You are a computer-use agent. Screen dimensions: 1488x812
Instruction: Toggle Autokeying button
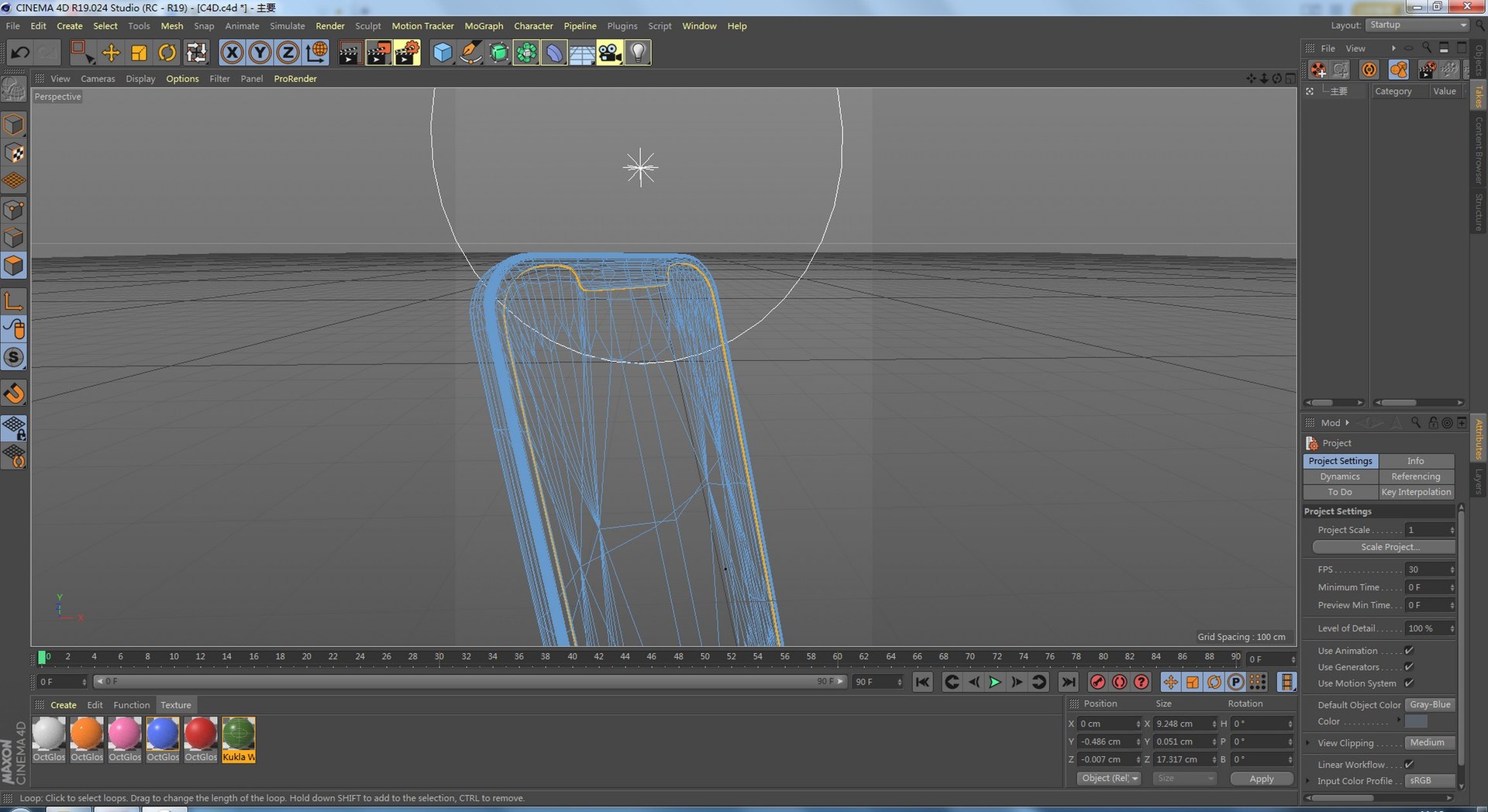(1119, 682)
